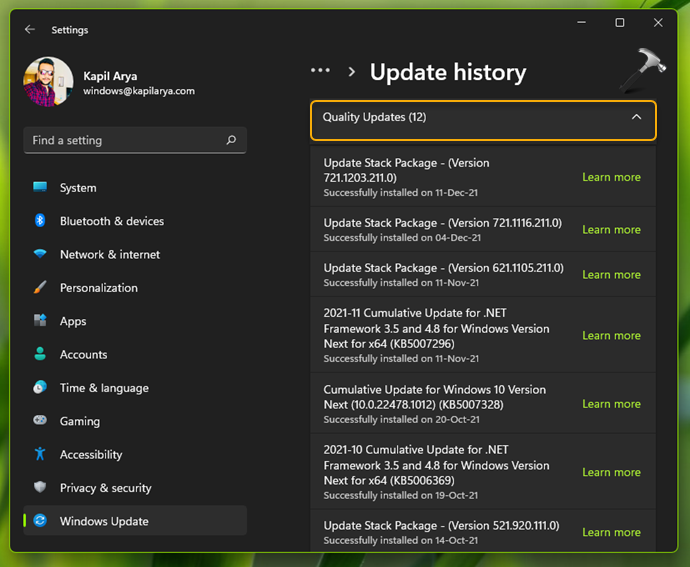Click the search magnifier icon
Image resolution: width=690 pixels, height=567 pixels.
click(x=231, y=141)
